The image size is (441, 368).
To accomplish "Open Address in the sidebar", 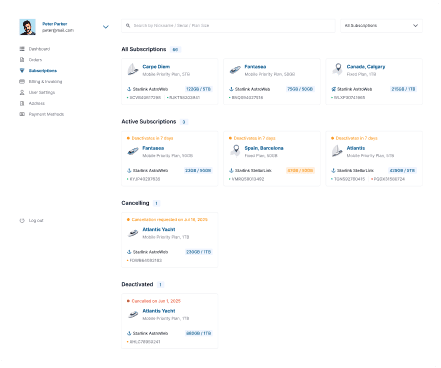I will 37,103.
